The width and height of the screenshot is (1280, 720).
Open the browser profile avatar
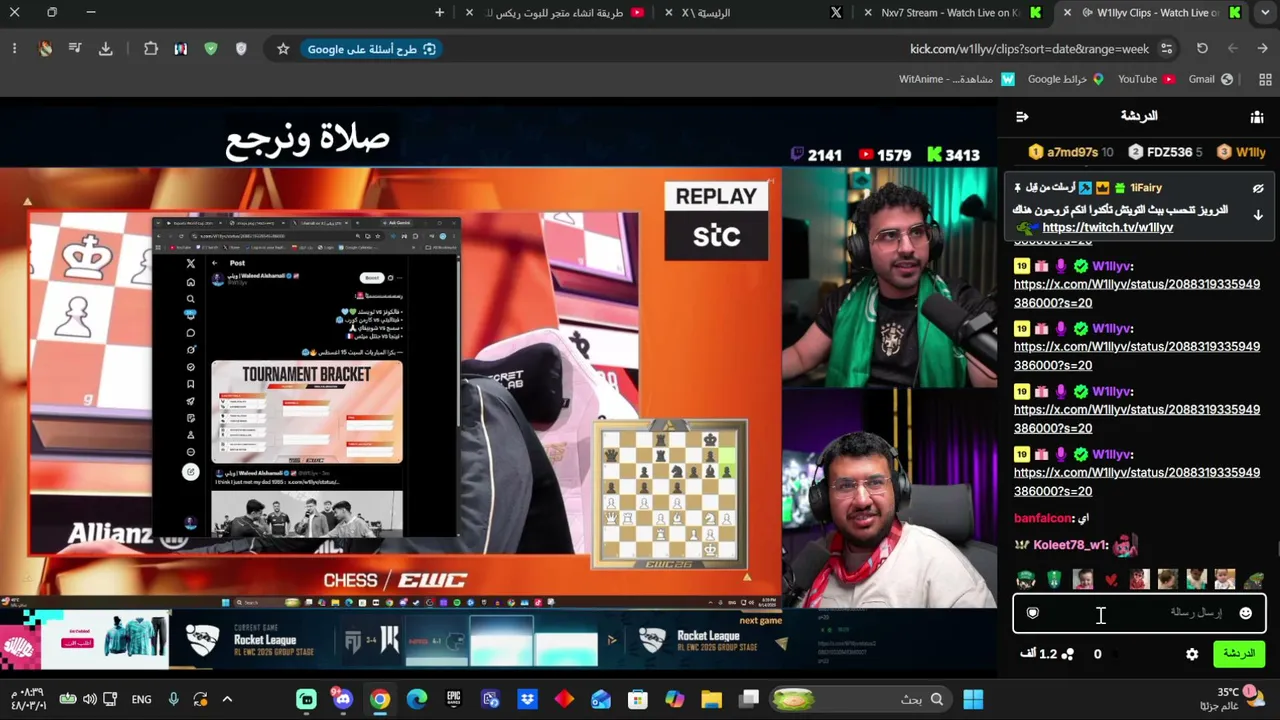(45, 49)
